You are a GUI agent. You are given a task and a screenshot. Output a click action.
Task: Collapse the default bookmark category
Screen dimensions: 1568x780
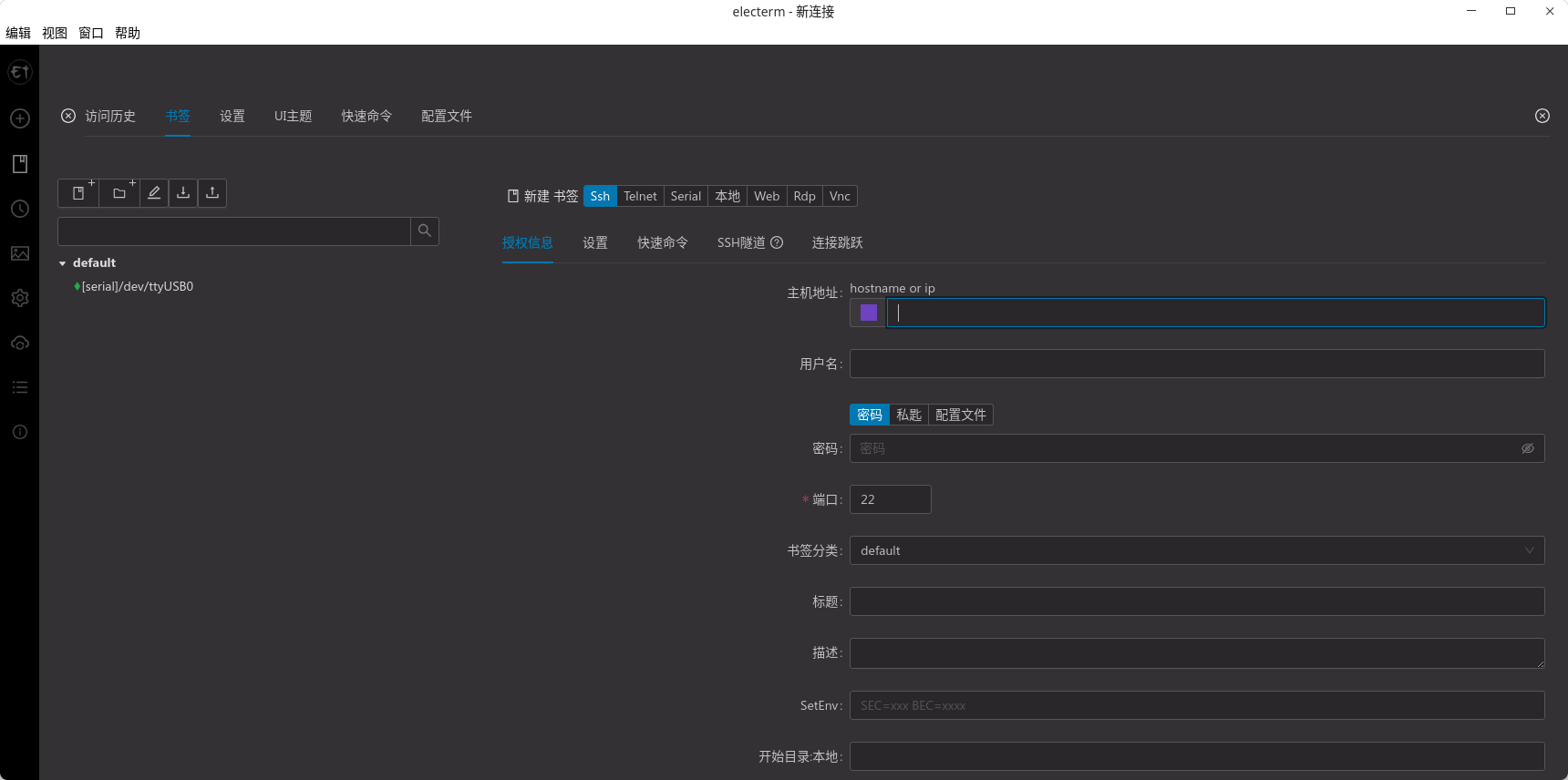click(63, 263)
